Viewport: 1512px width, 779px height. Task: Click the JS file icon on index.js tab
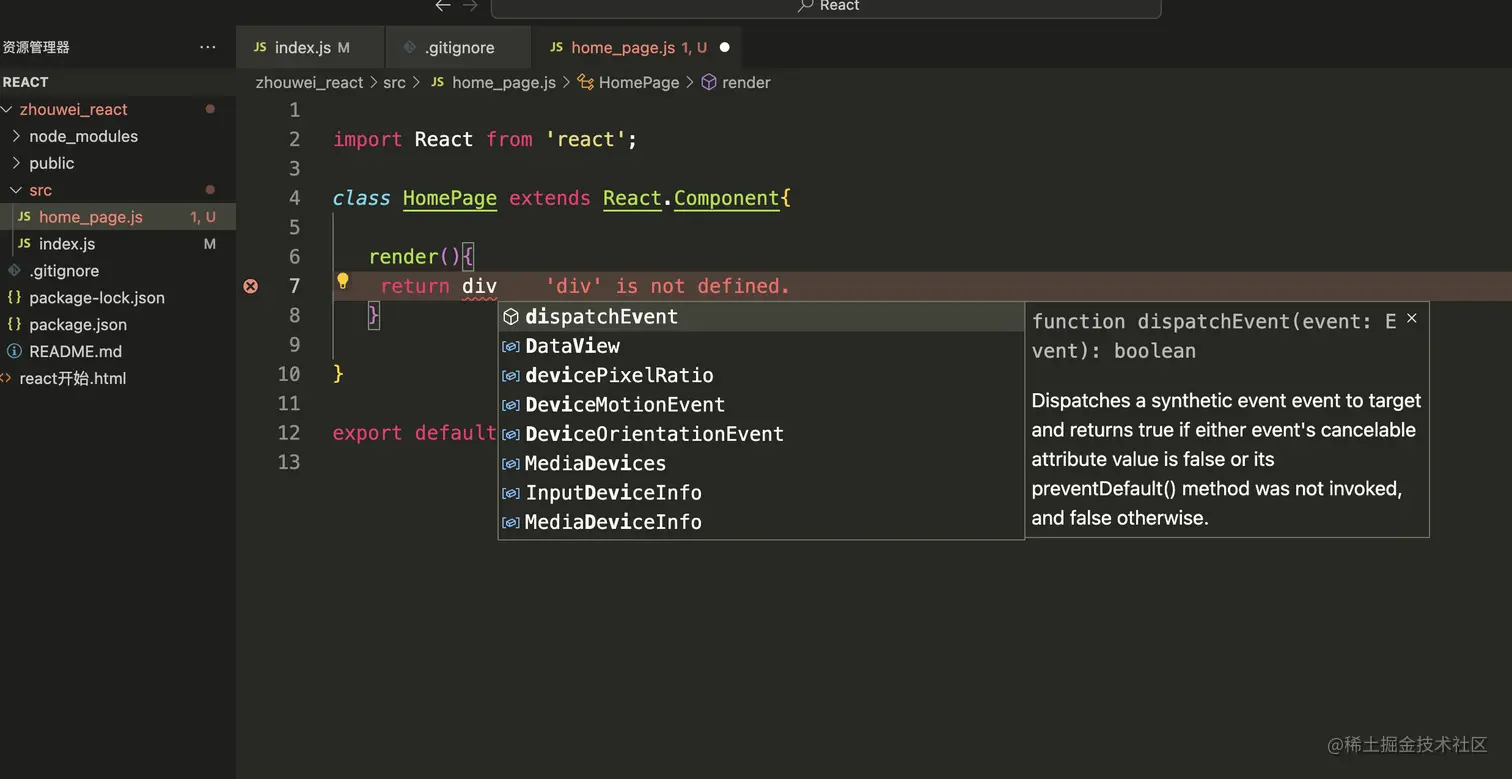(260, 47)
